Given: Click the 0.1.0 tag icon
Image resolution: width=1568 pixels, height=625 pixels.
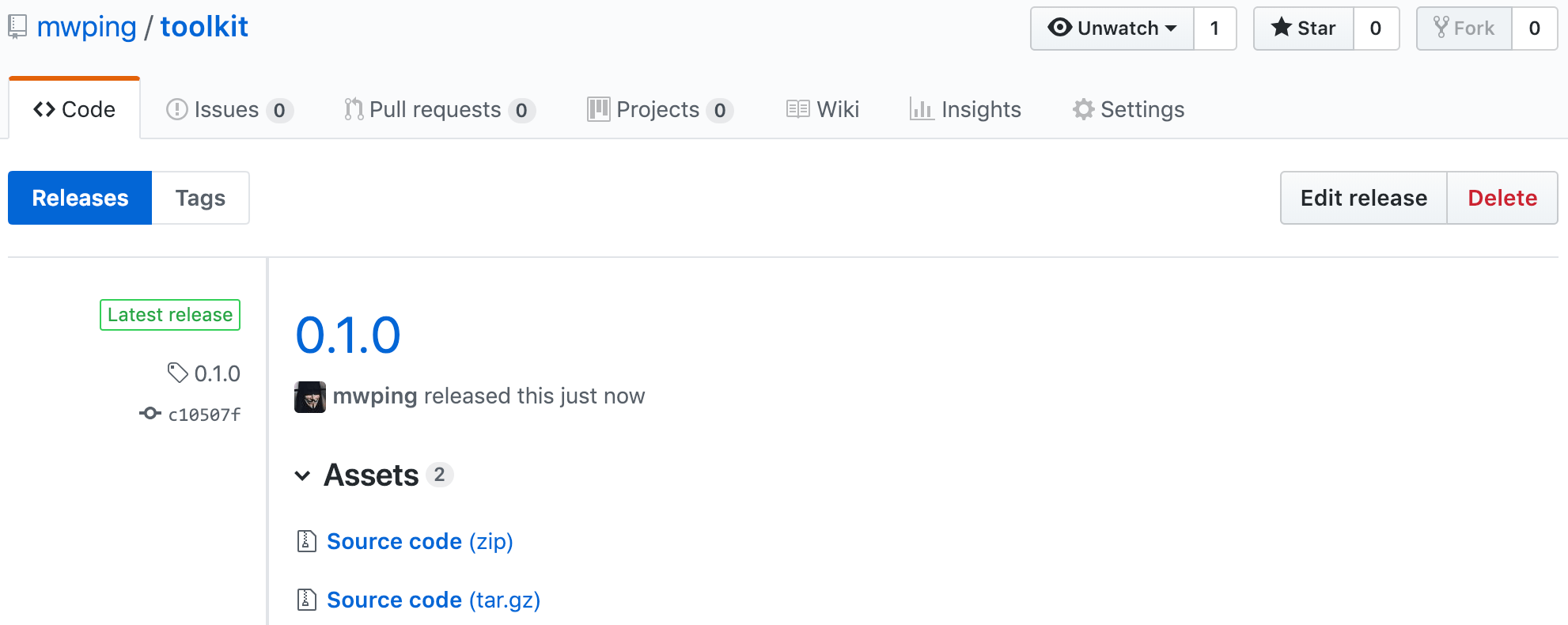Looking at the screenshot, I should pos(177,373).
